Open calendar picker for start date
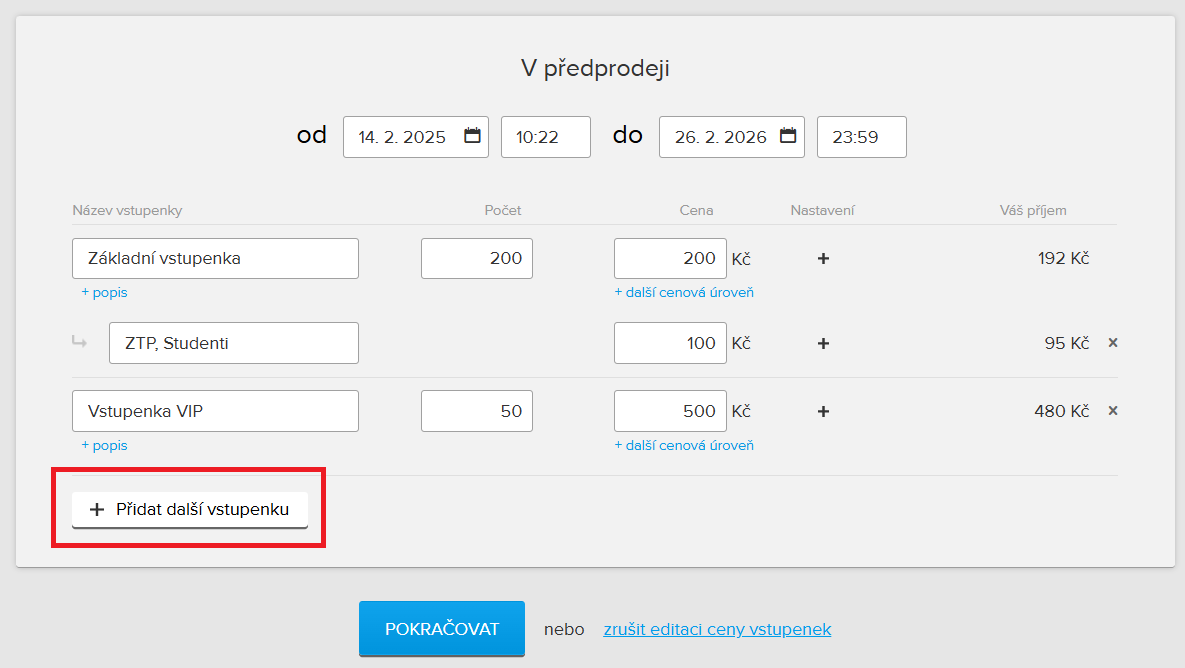Viewport: 1185px width, 668px height. point(472,136)
